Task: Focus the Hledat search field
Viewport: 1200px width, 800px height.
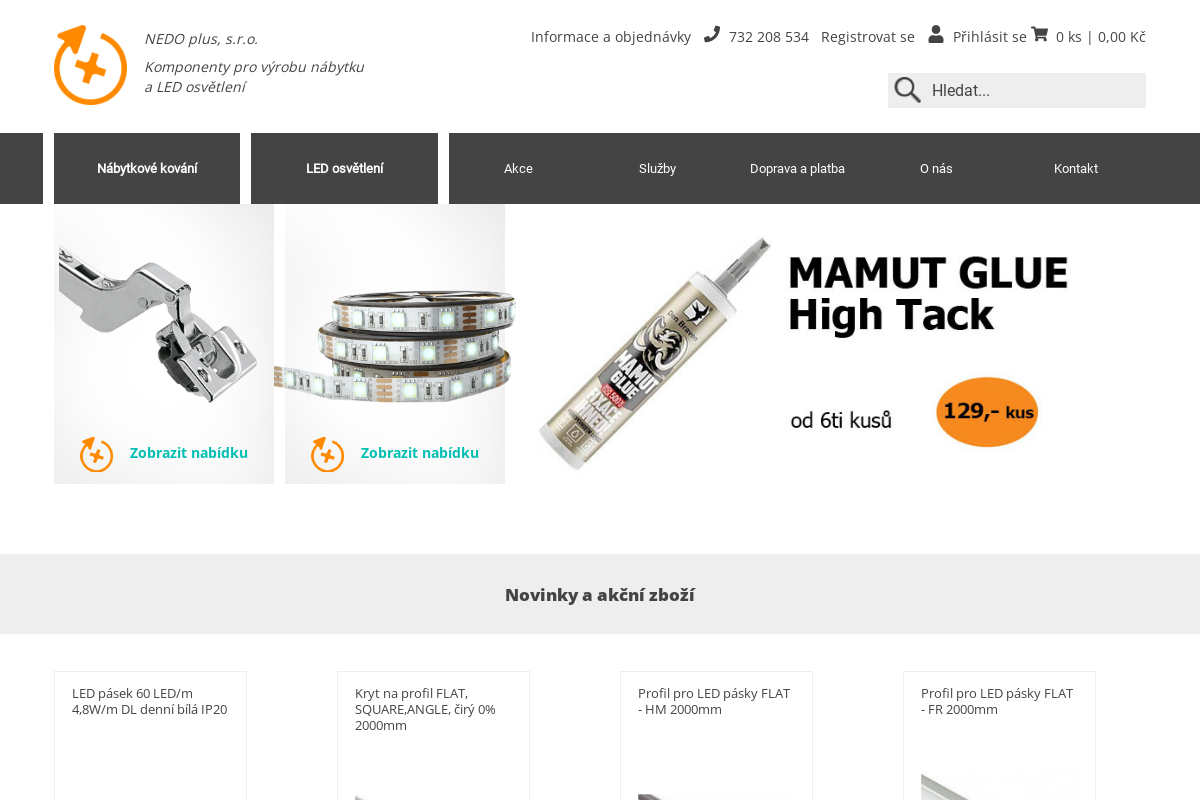Action: [1035, 90]
